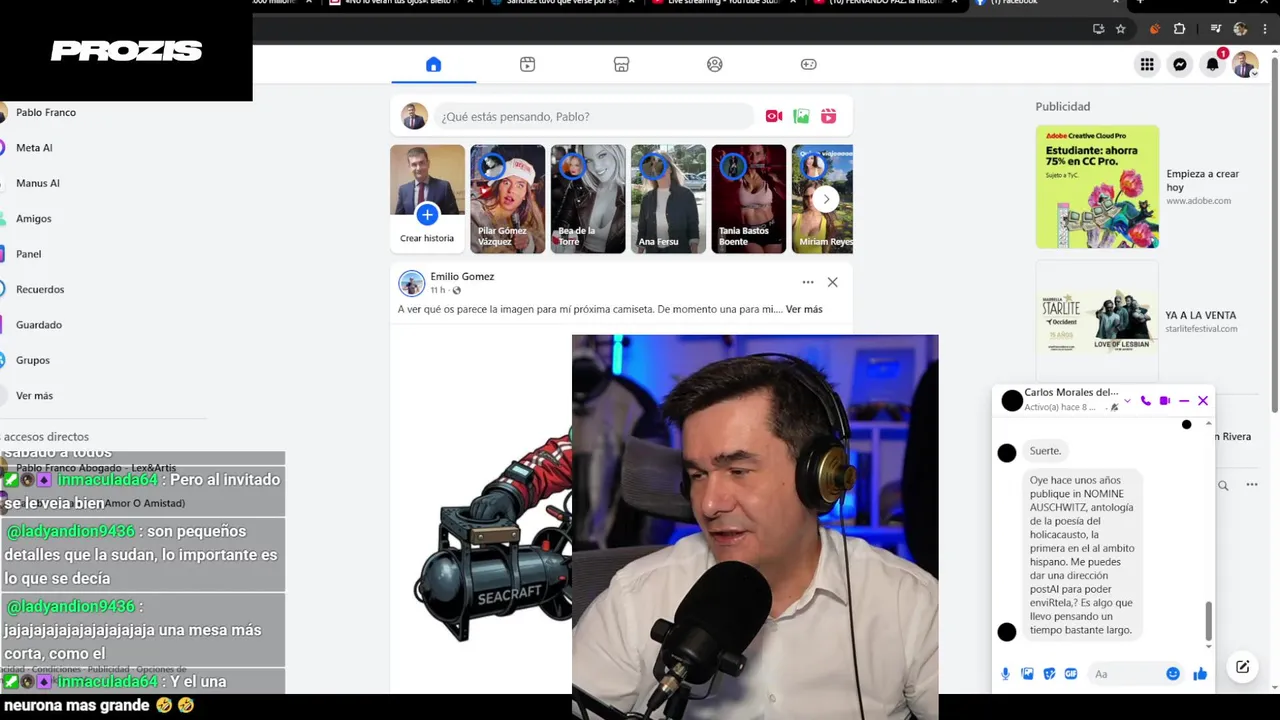Open the Adobe Creative Cloud Pro ad
The image size is (1280, 720).
(x=1097, y=186)
